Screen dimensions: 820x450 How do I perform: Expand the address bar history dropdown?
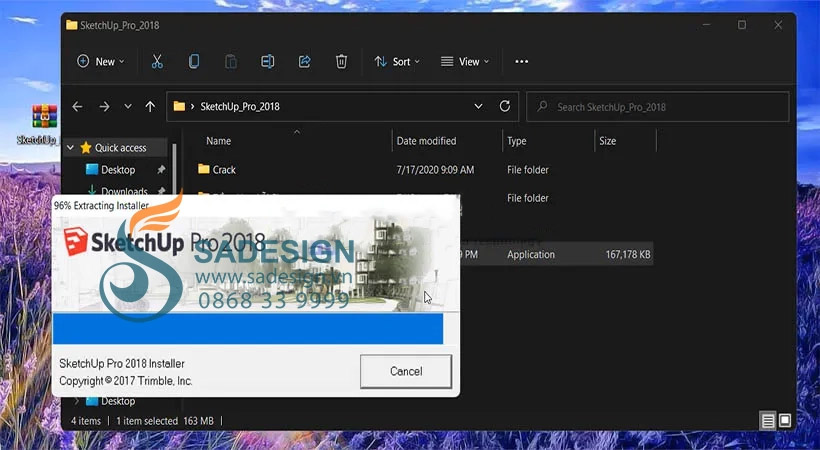(x=478, y=107)
